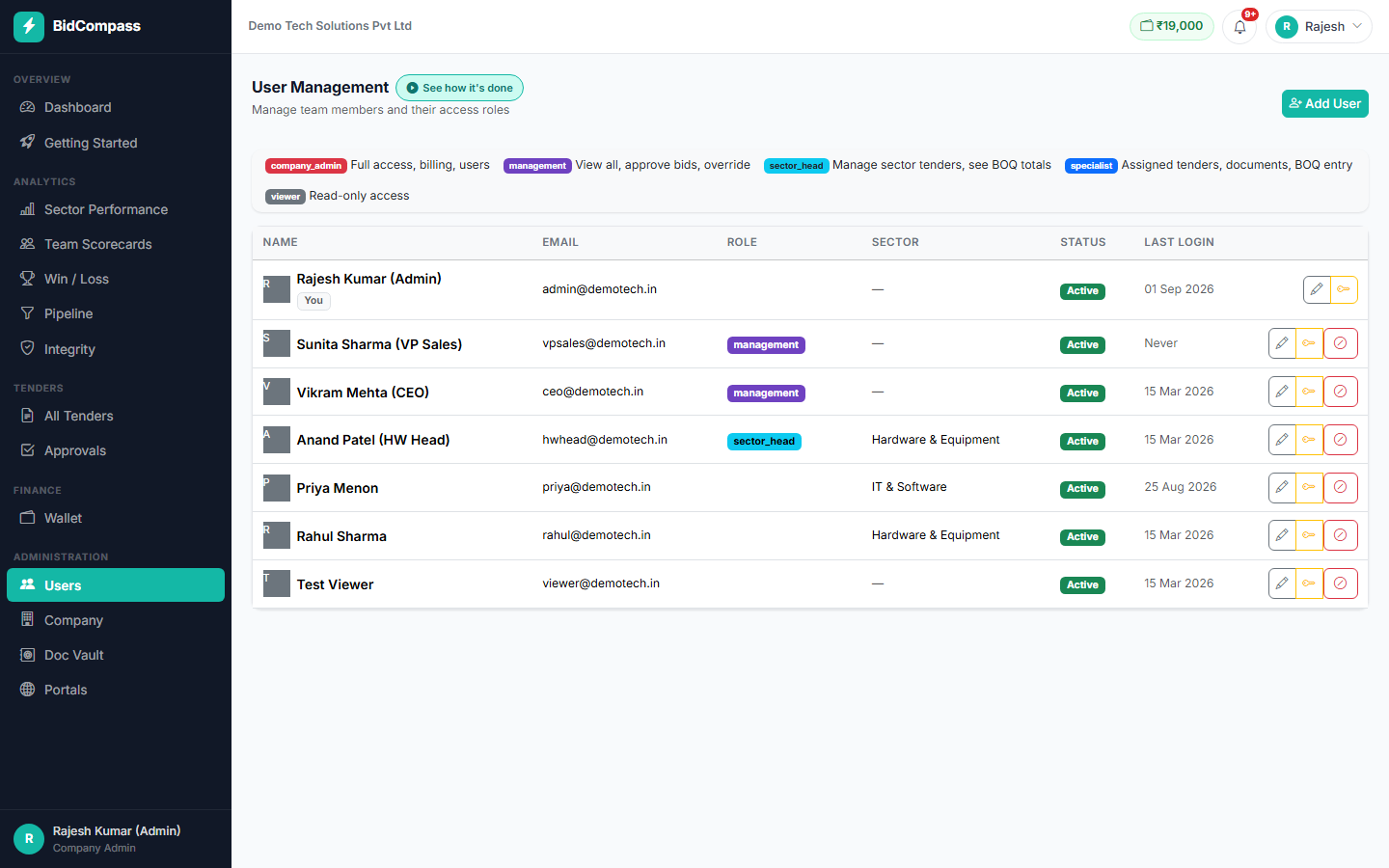Deactivate Anand Patel's account
1389x868 pixels.
(1341, 440)
